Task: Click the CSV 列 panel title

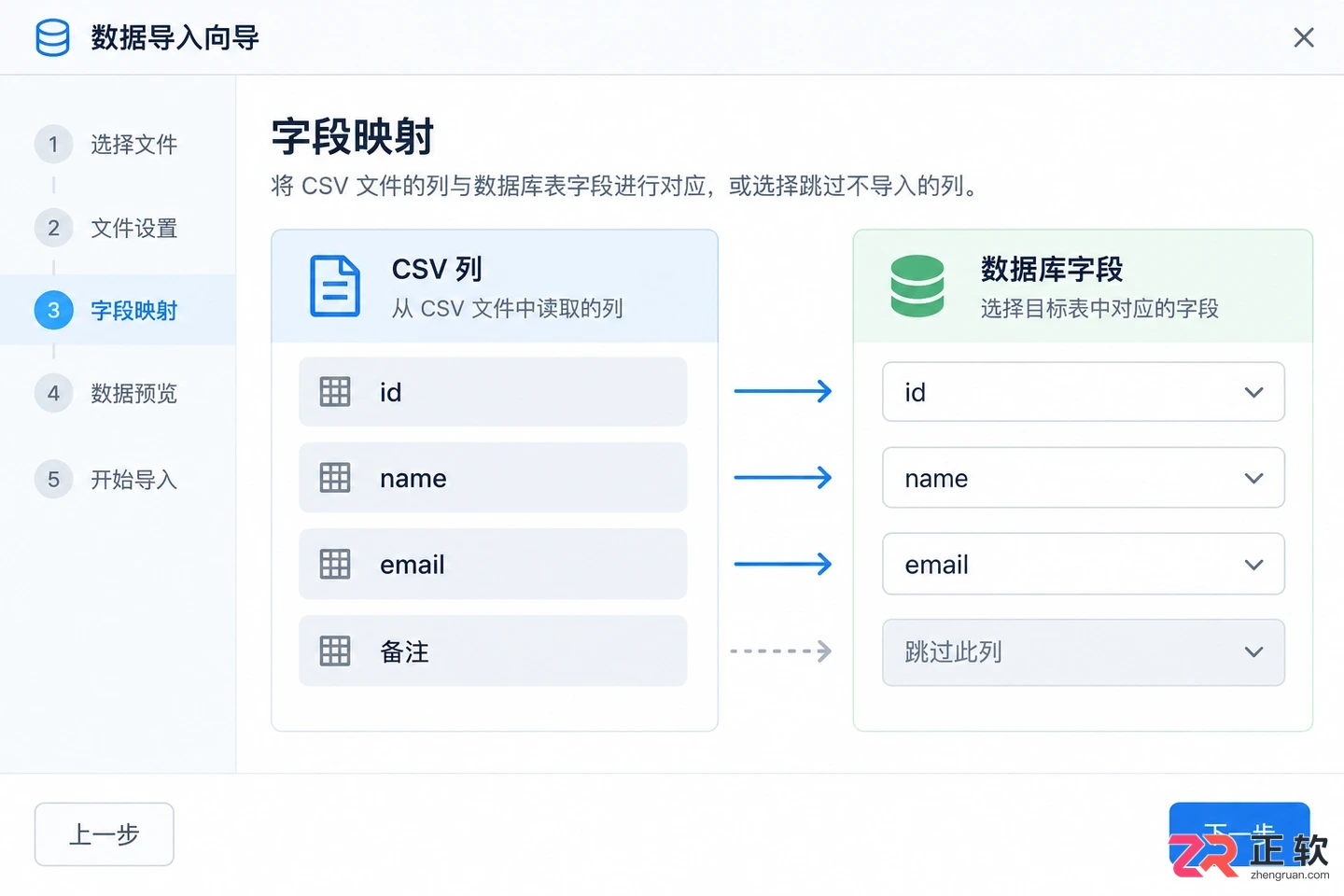Action: [437, 269]
